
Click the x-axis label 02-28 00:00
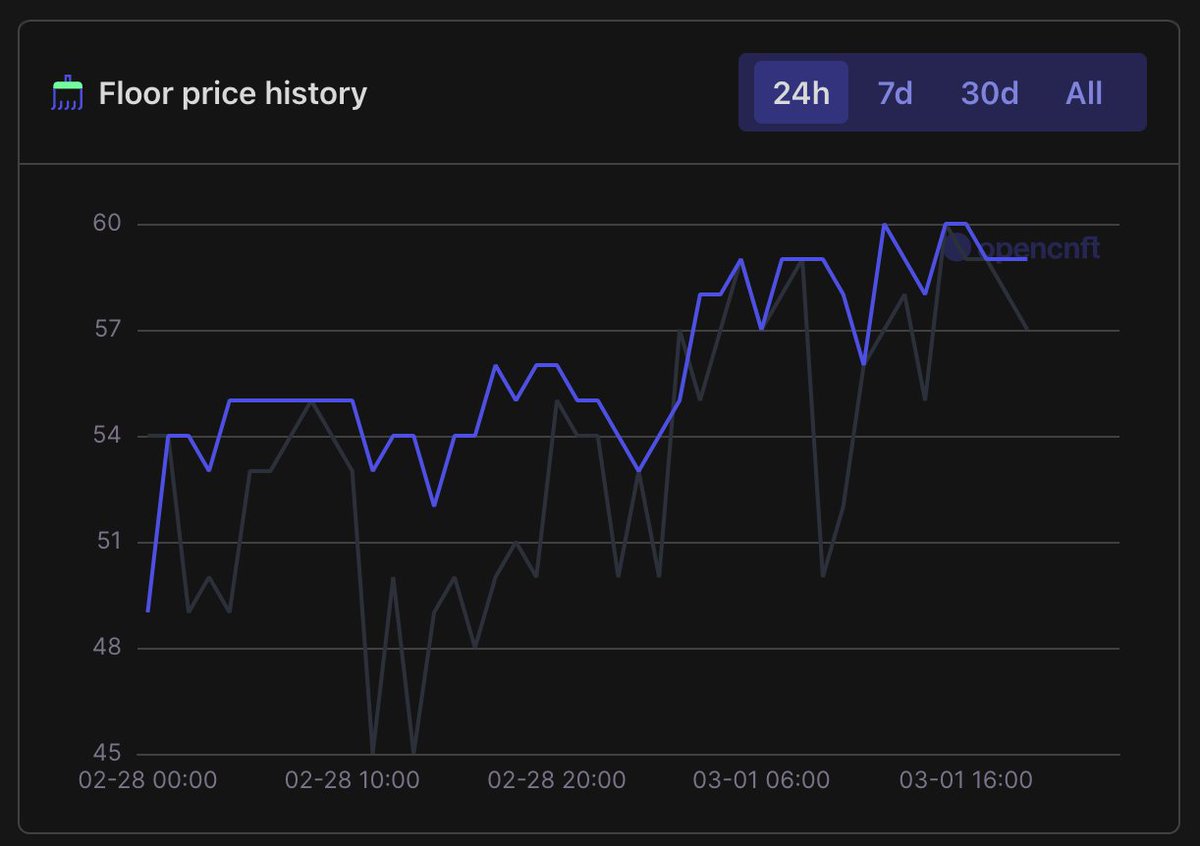point(148,780)
